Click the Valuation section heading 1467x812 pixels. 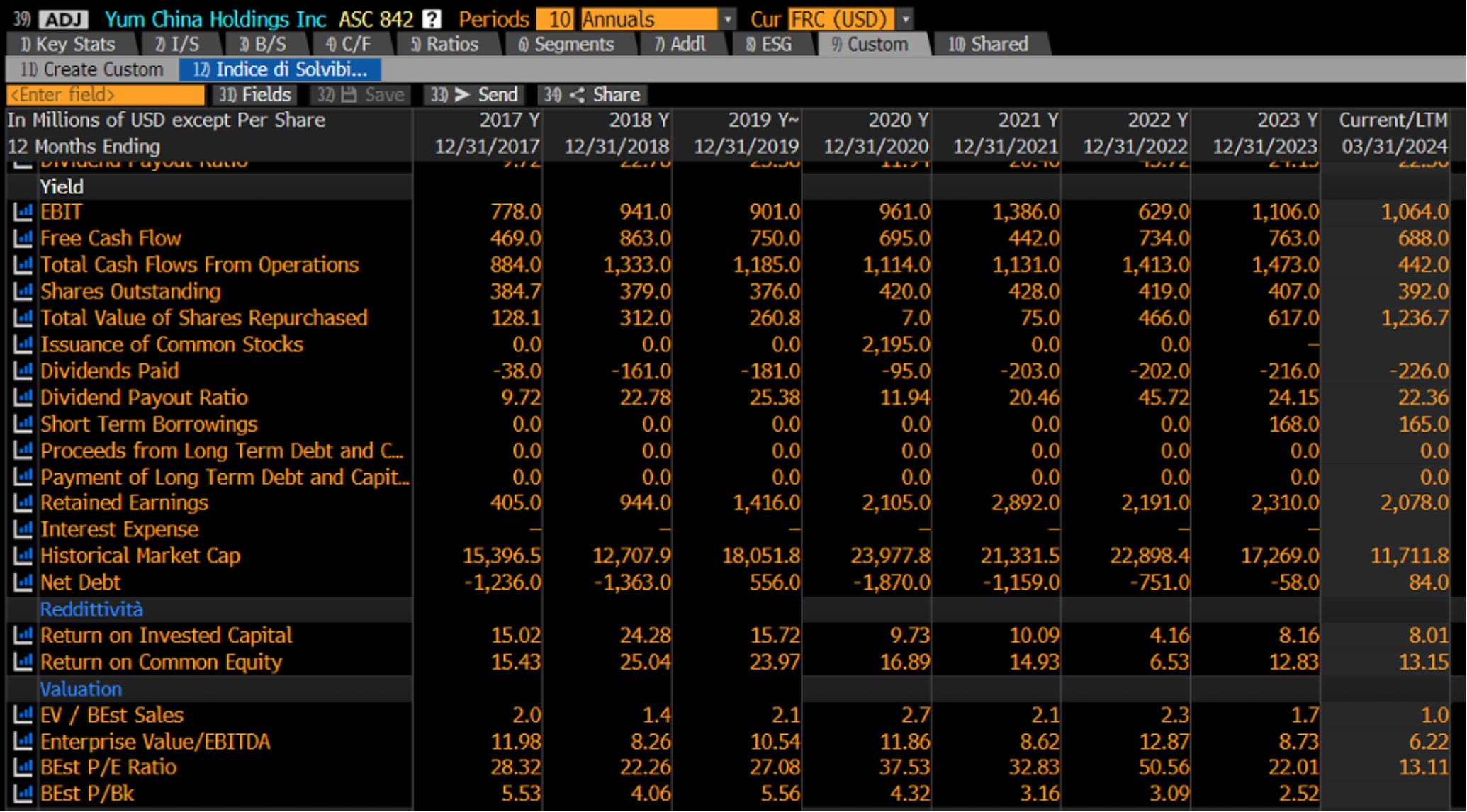[x=81, y=689]
